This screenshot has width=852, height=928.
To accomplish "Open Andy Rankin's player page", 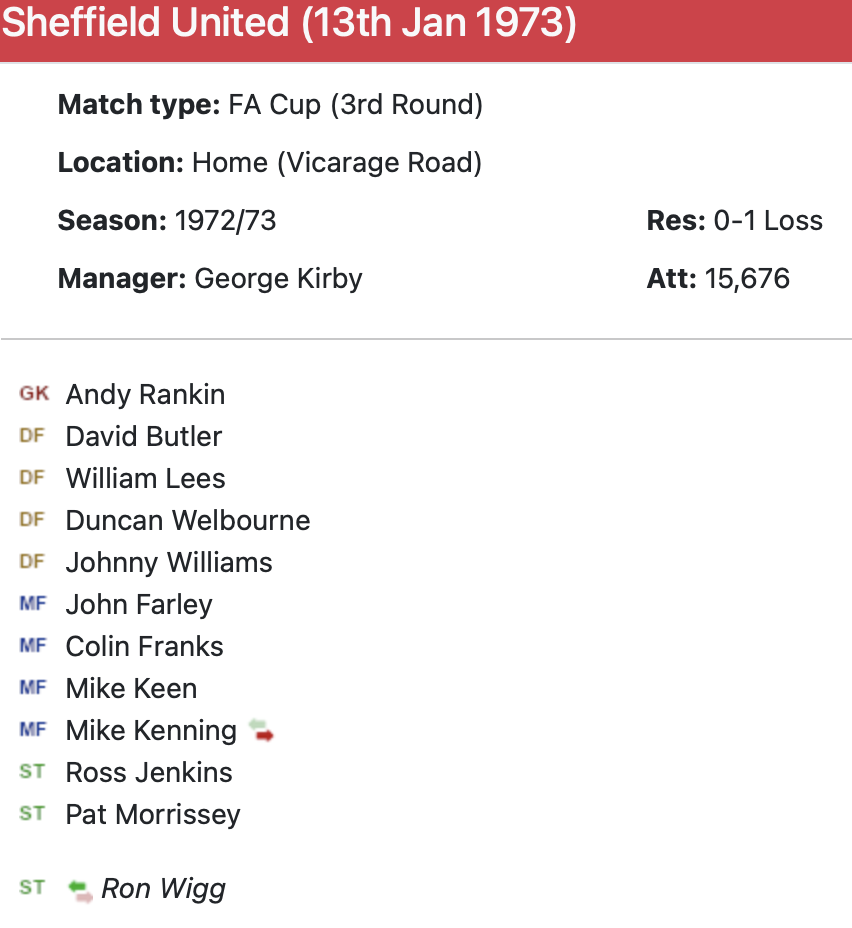I will tap(145, 395).
